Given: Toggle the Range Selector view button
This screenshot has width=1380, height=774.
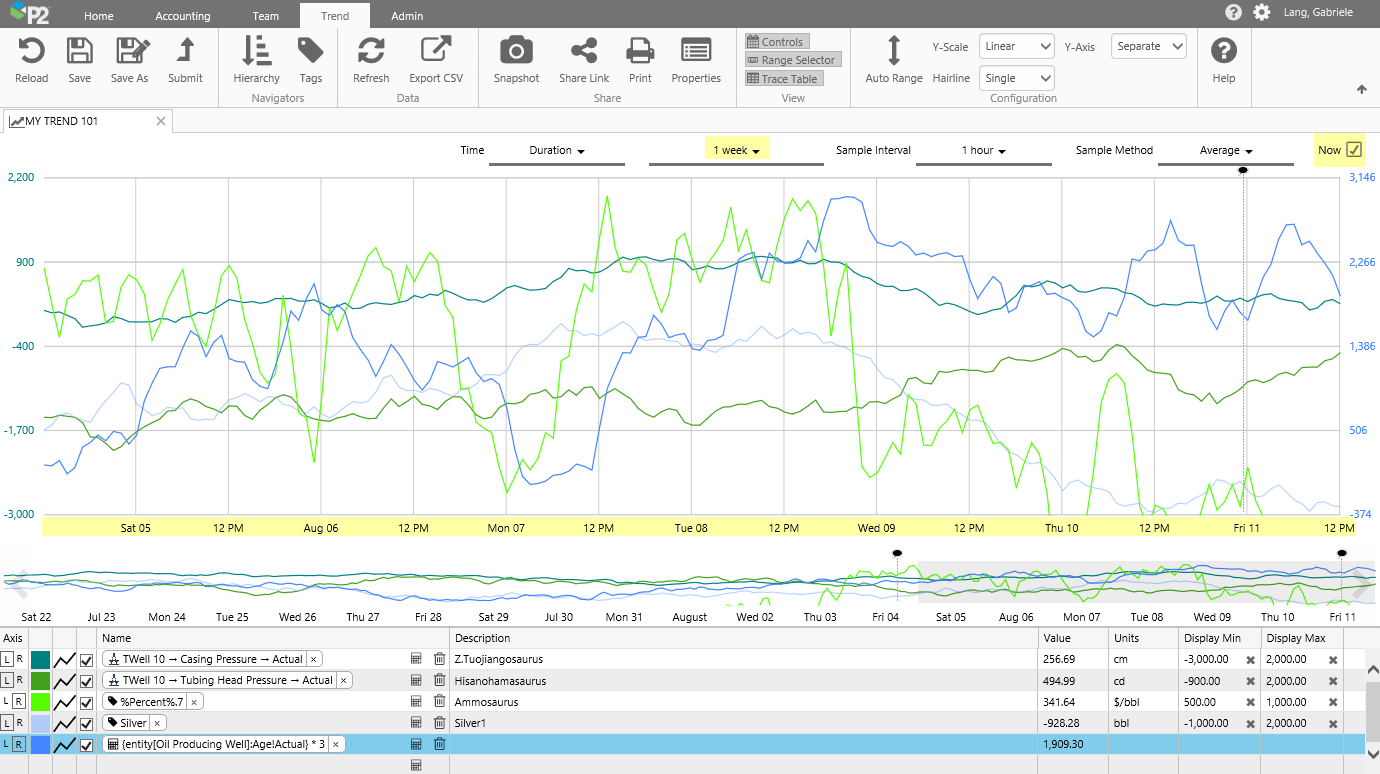Looking at the screenshot, I should pyautogui.click(x=792, y=60).
